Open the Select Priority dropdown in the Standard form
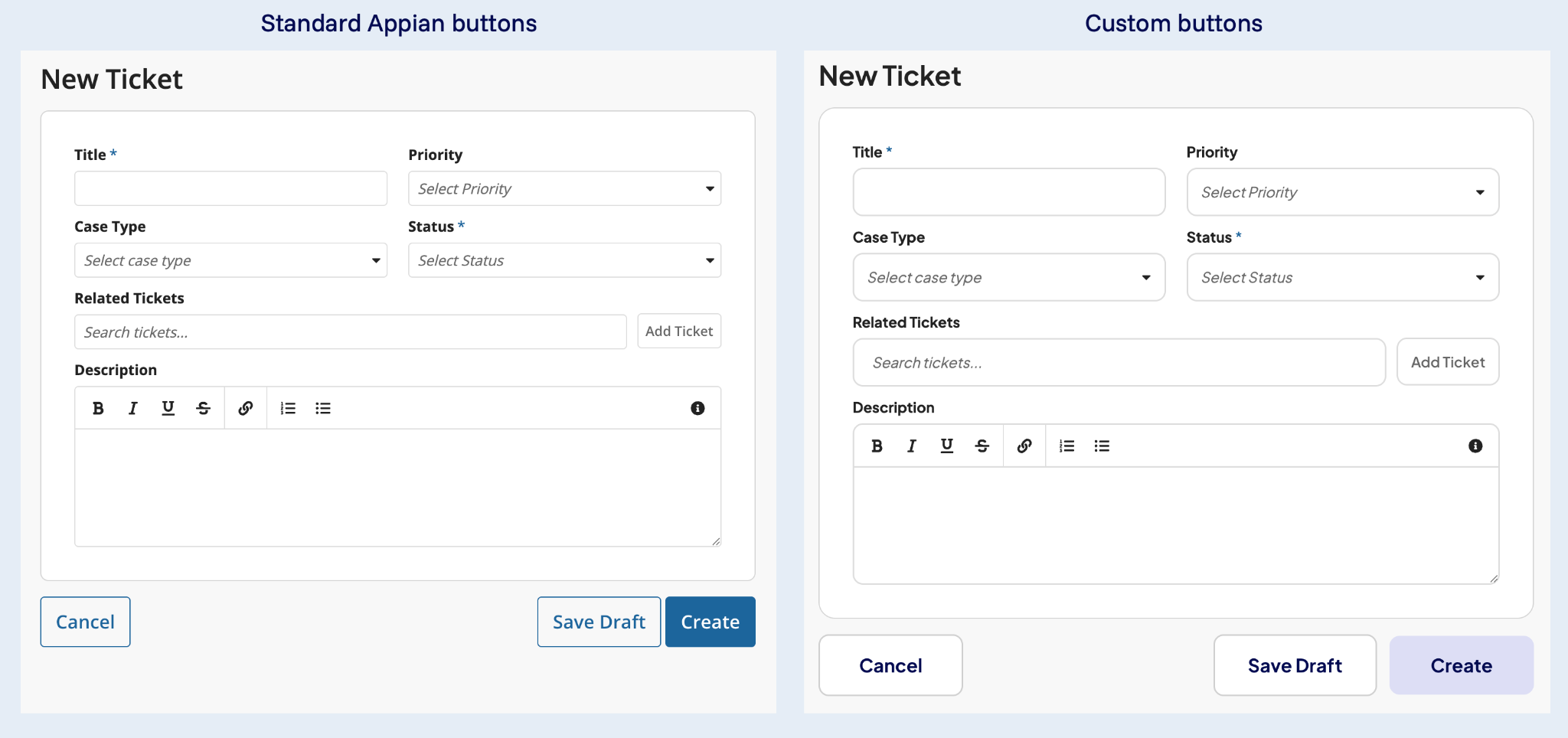This screenshot has width=1568, height=738. tap(564, 188)
